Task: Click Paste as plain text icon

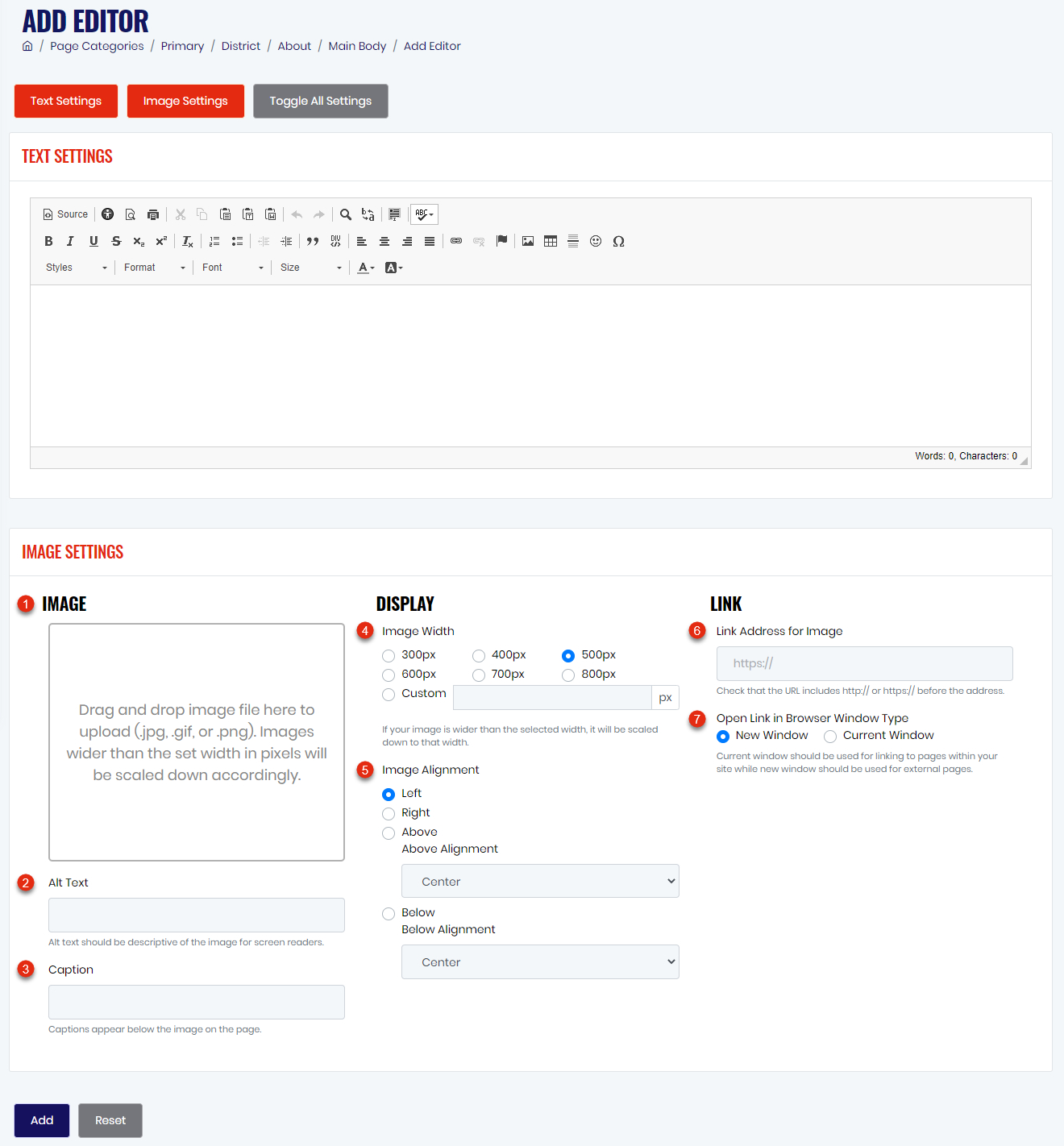Action: point(247,214)
